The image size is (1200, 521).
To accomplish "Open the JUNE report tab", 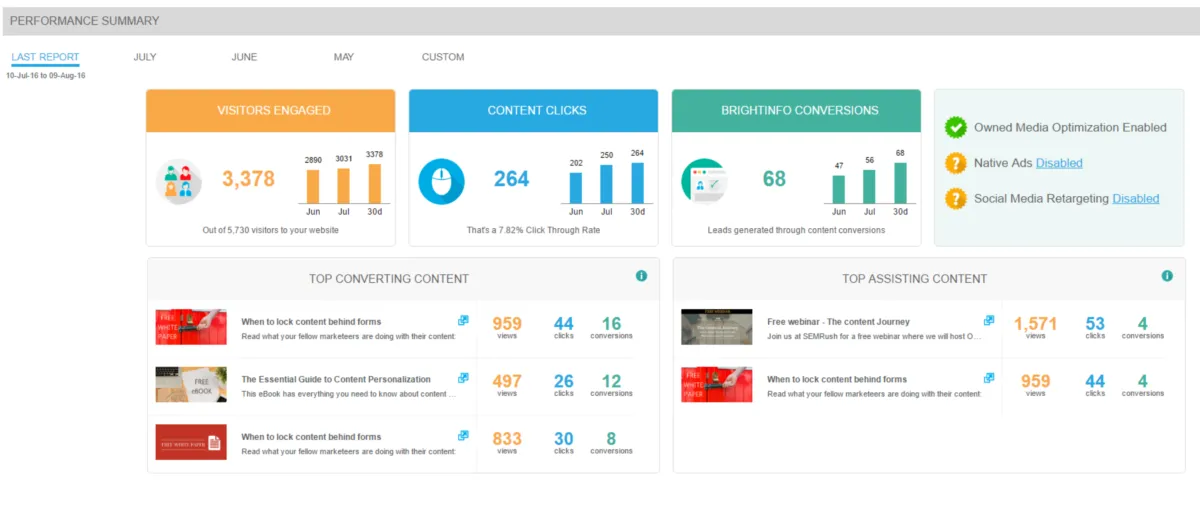I will pos(244,57).
